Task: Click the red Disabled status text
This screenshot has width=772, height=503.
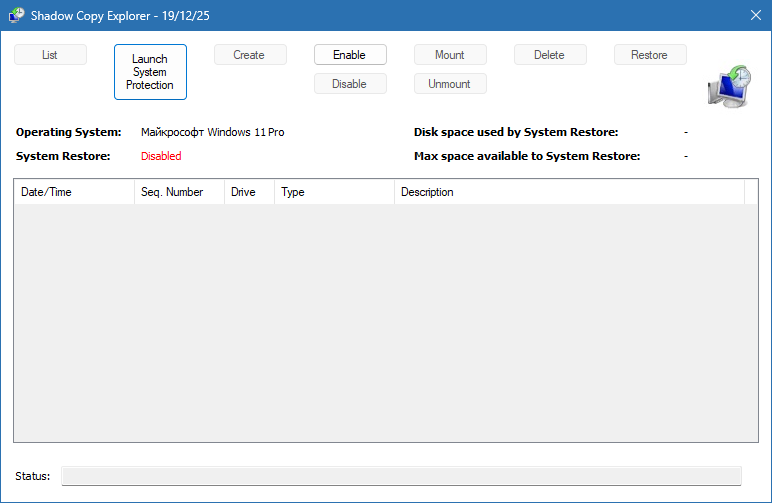Action: tap(161, 156)
